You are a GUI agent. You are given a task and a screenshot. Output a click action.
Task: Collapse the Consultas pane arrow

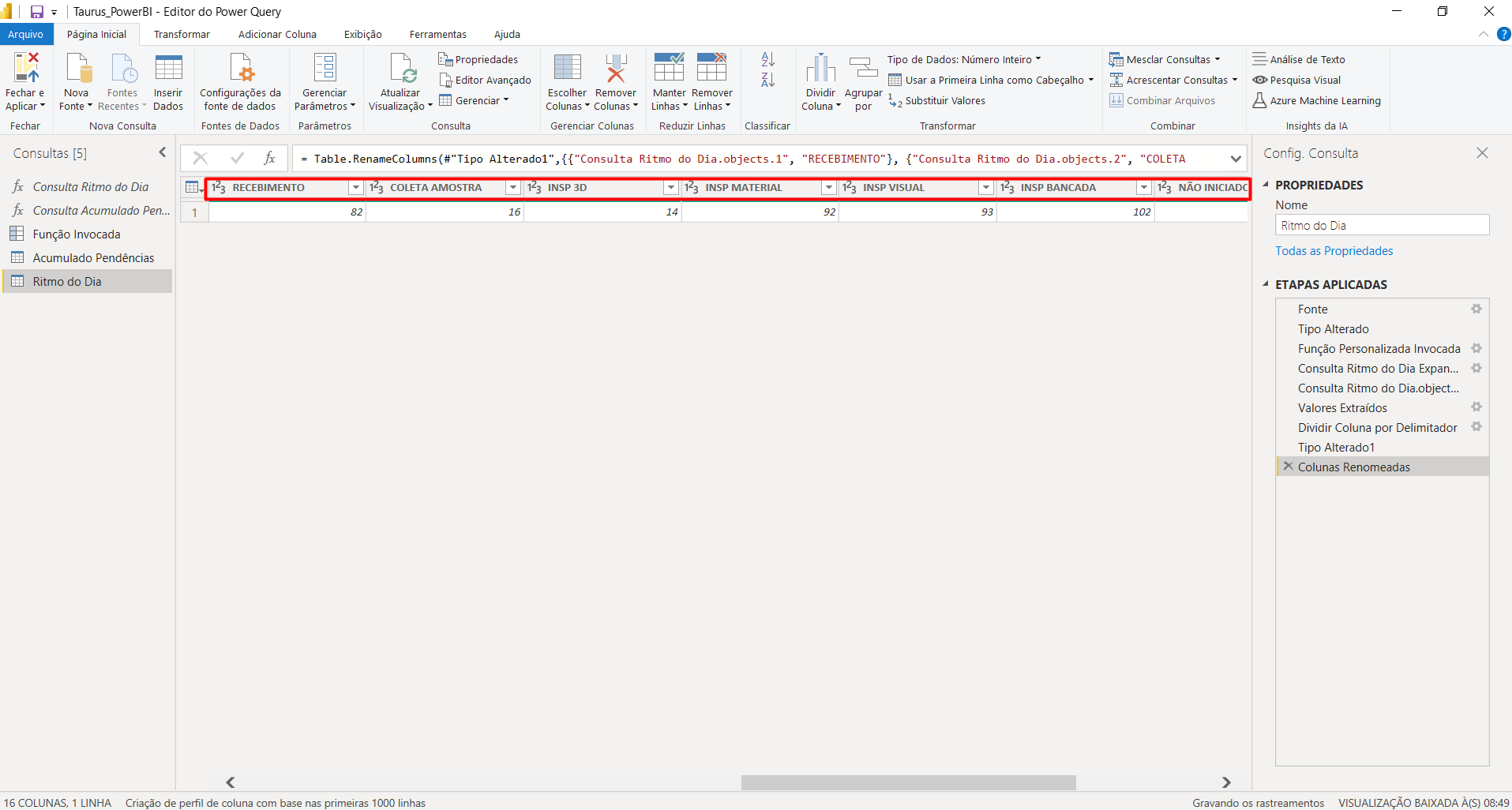[163, 152]
